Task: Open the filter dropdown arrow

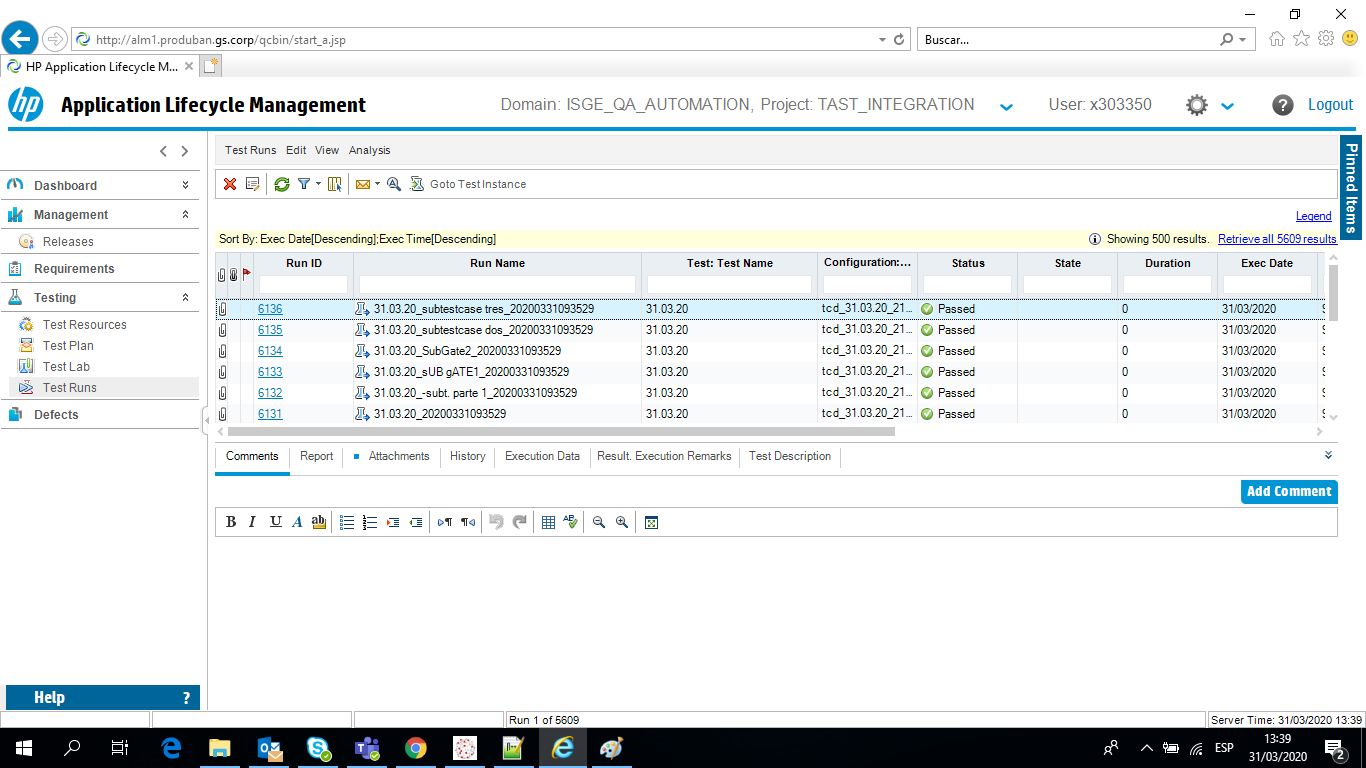Action: (x=318, y=184)
